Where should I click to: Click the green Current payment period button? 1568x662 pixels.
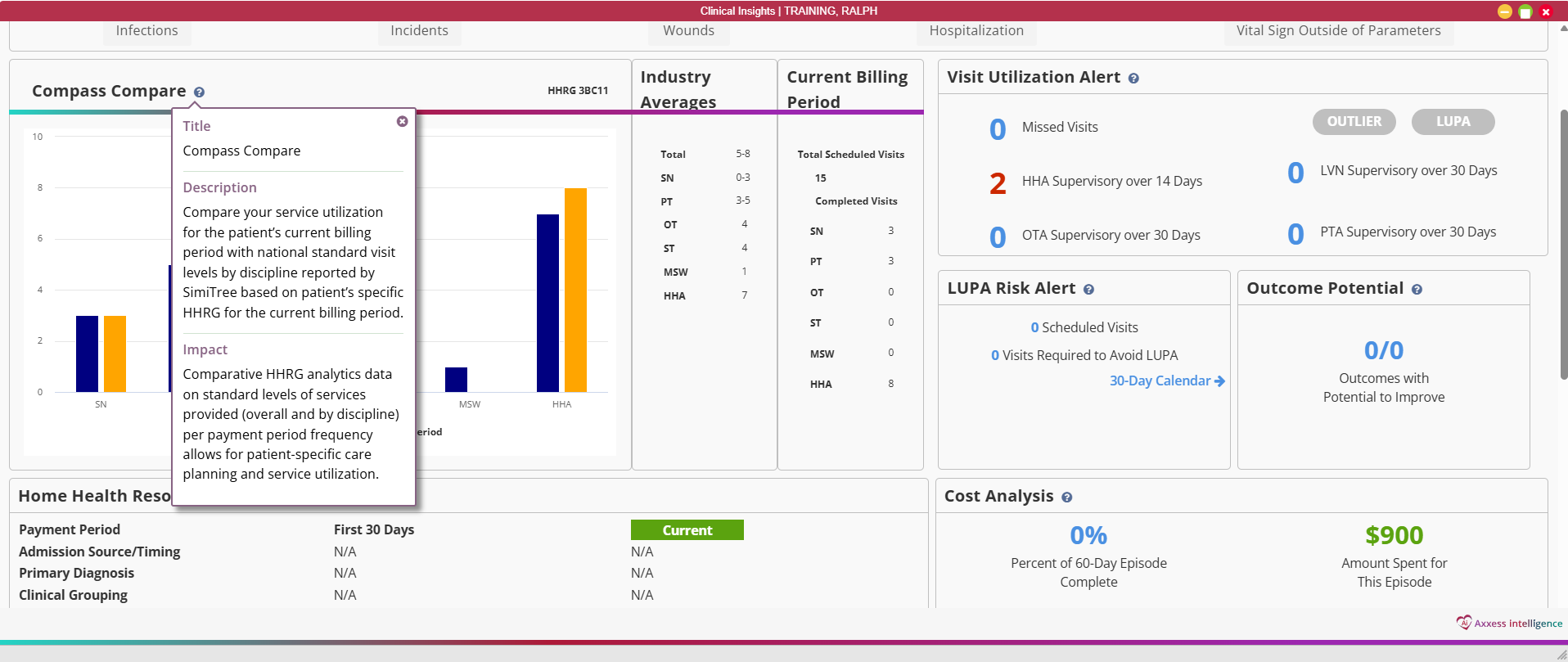pyautogui.click(x=687, y=530)
